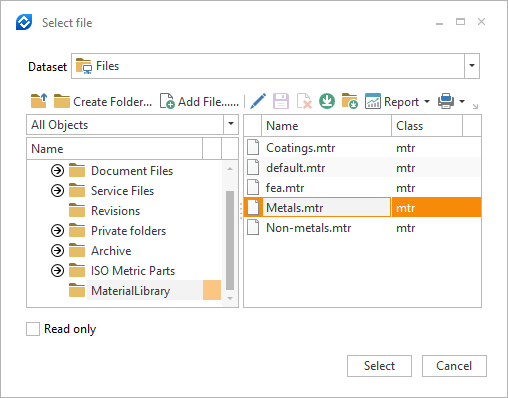Click the MaterialLibrary folder icon
508x398 pixels.
click(77, 290)
